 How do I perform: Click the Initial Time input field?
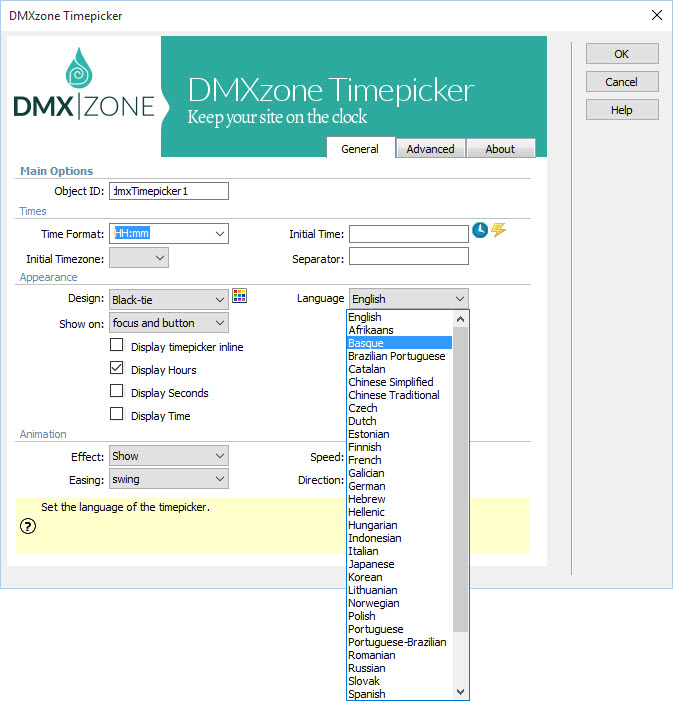(x=409, y=234)
